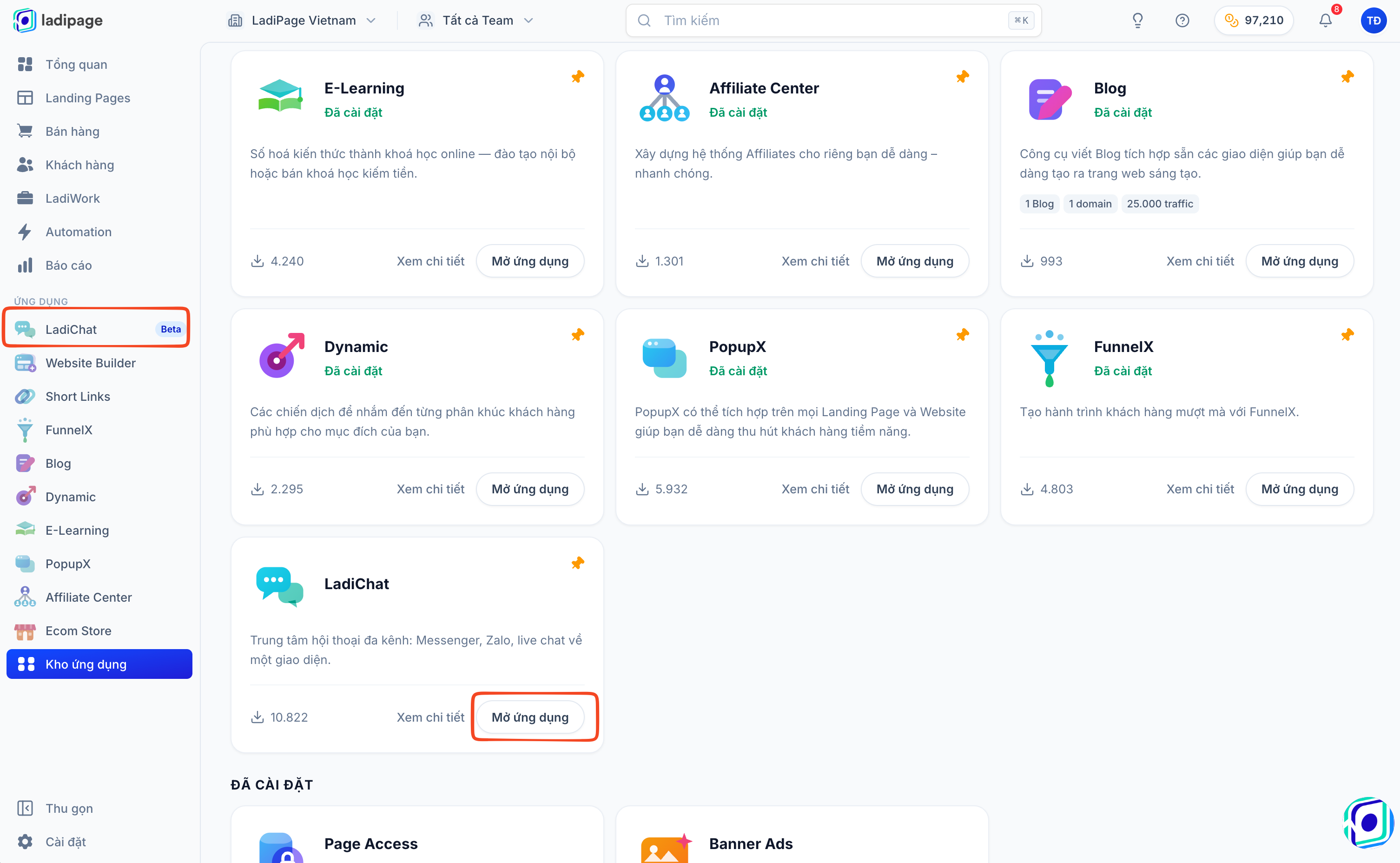Click the Blog app card icon
The width and height of the screenshot is (1400, 863).
click(1050, 100)
